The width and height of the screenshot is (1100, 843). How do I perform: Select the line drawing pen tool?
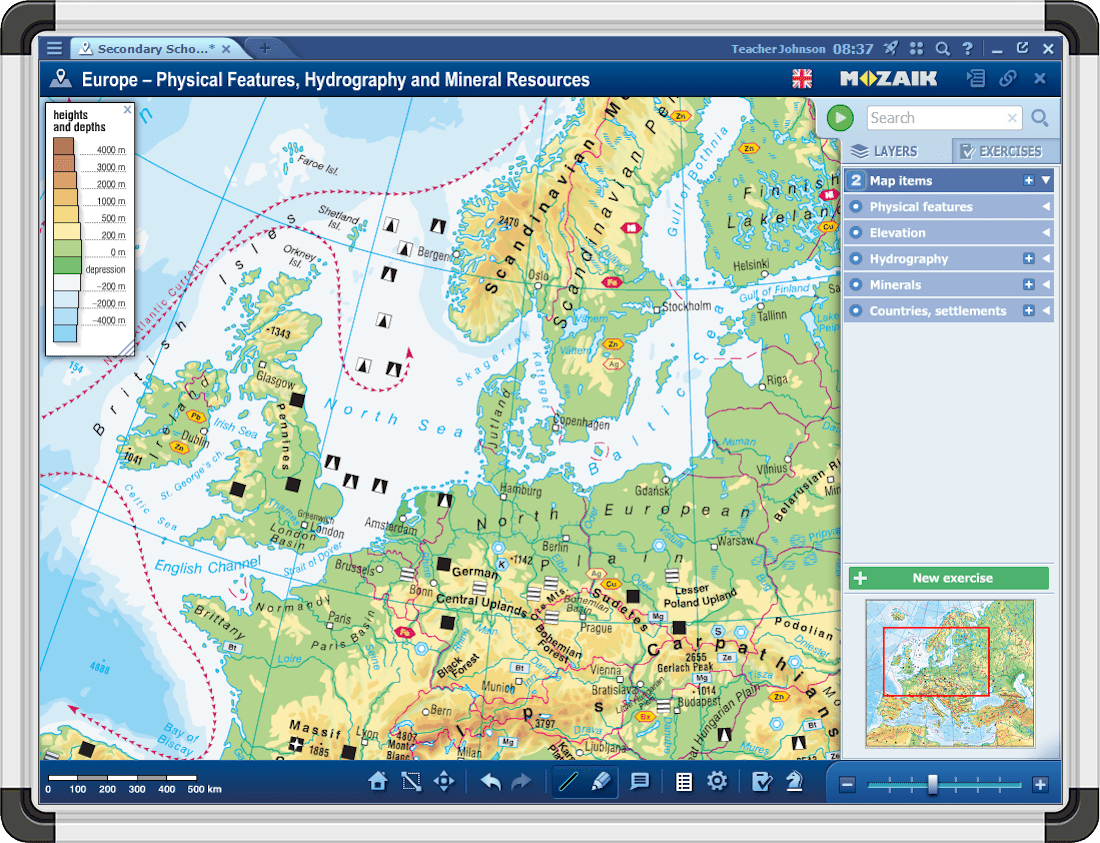[x=568, y=782]
